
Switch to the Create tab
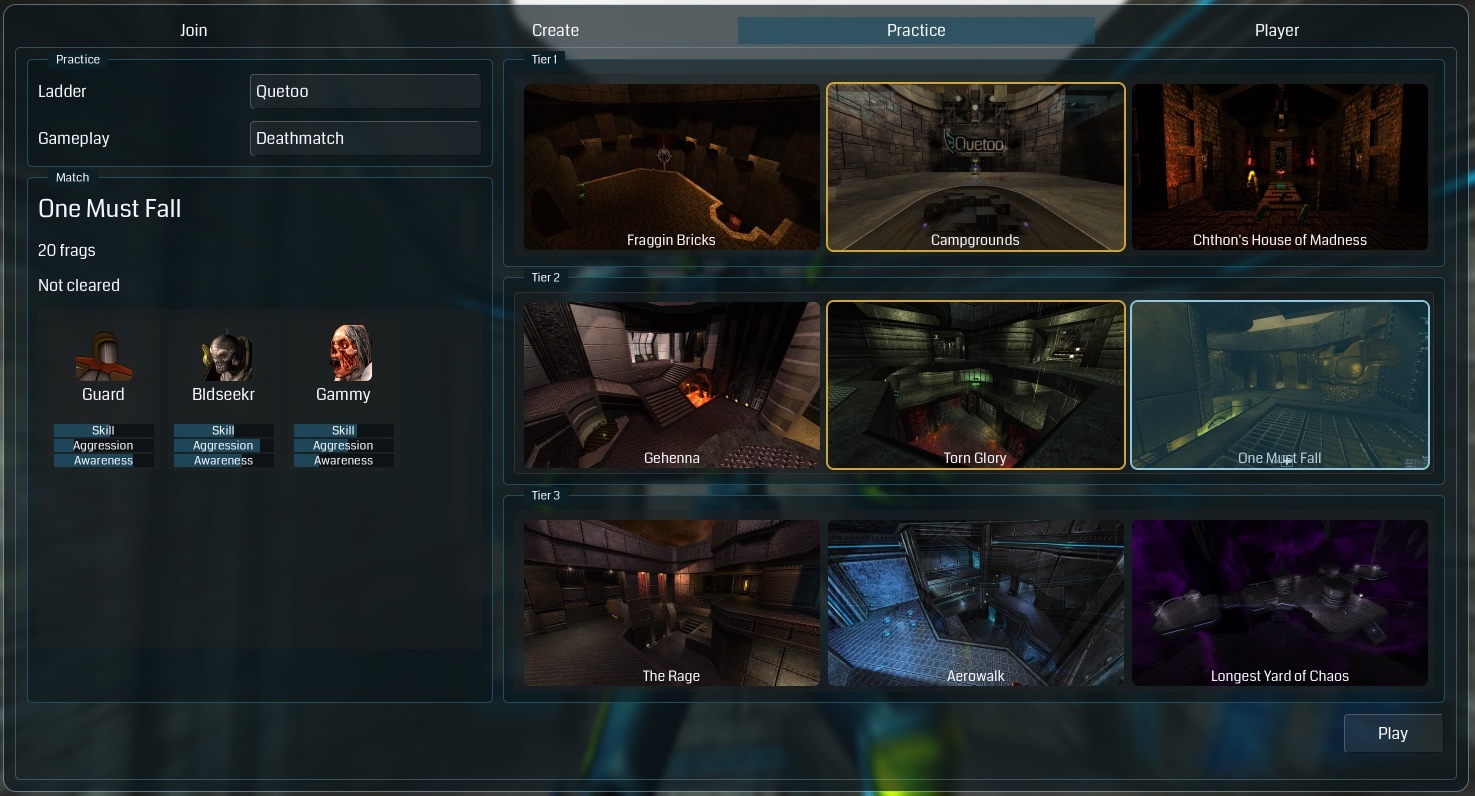coord(555,30)
